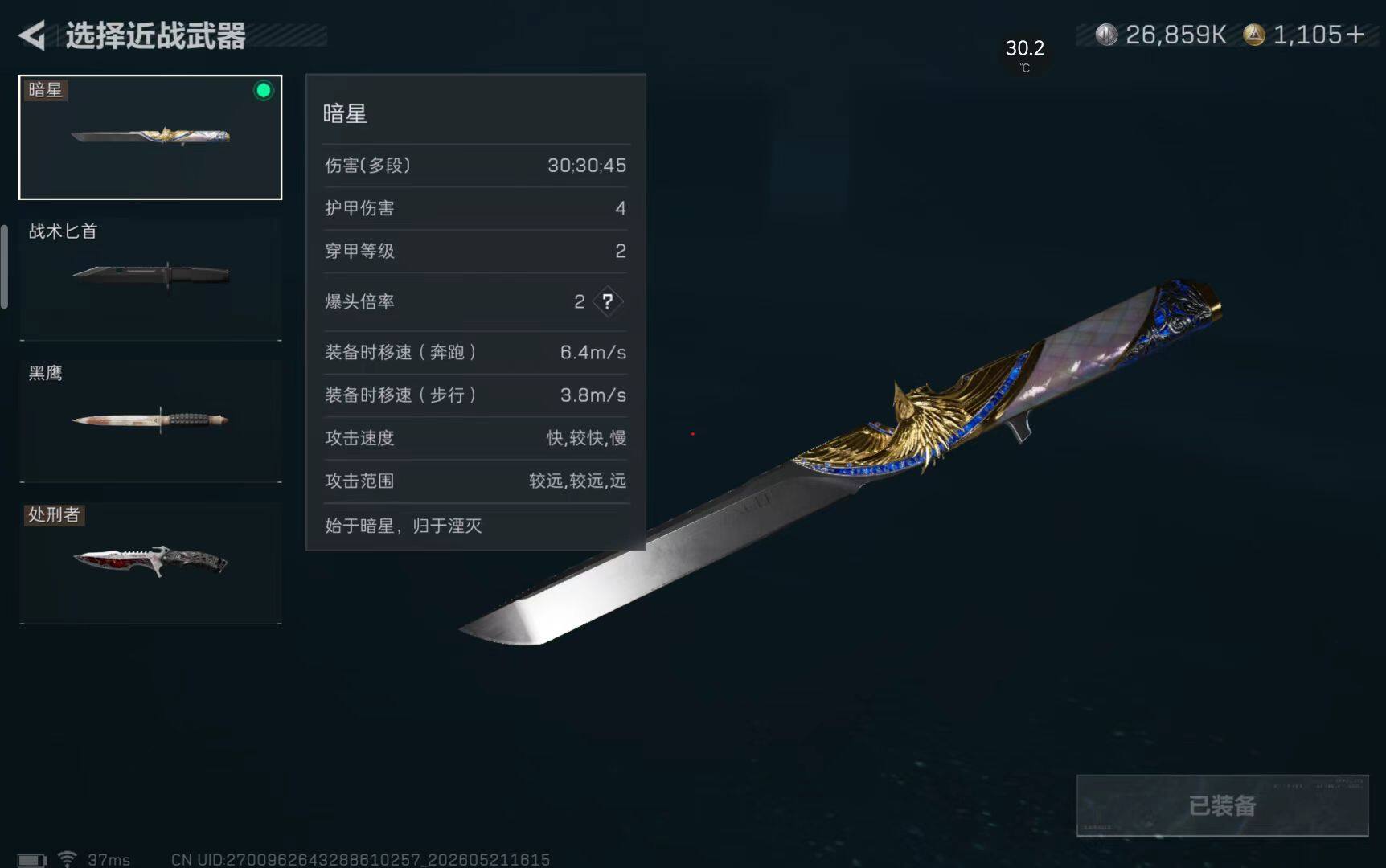This screenshot has height=868, width=1386.
Task: Tap the WiFi signal status icon
Action: pyautogui.click(x=68, y=859)
